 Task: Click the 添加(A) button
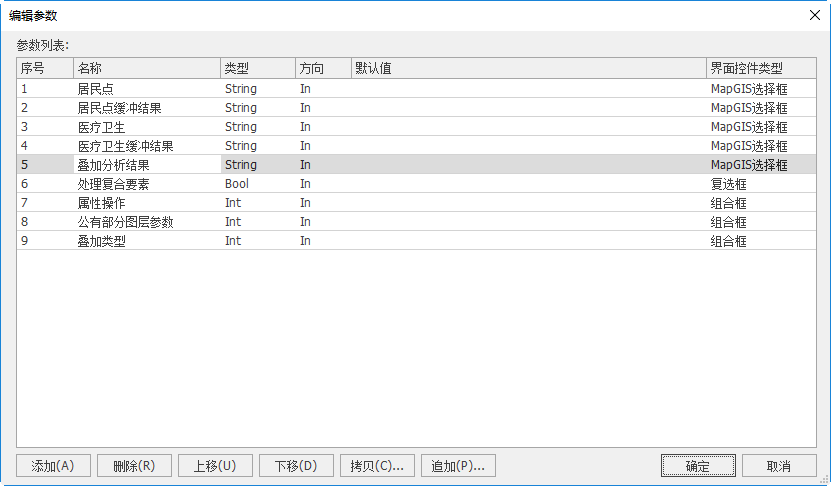(x=53, y=466)
